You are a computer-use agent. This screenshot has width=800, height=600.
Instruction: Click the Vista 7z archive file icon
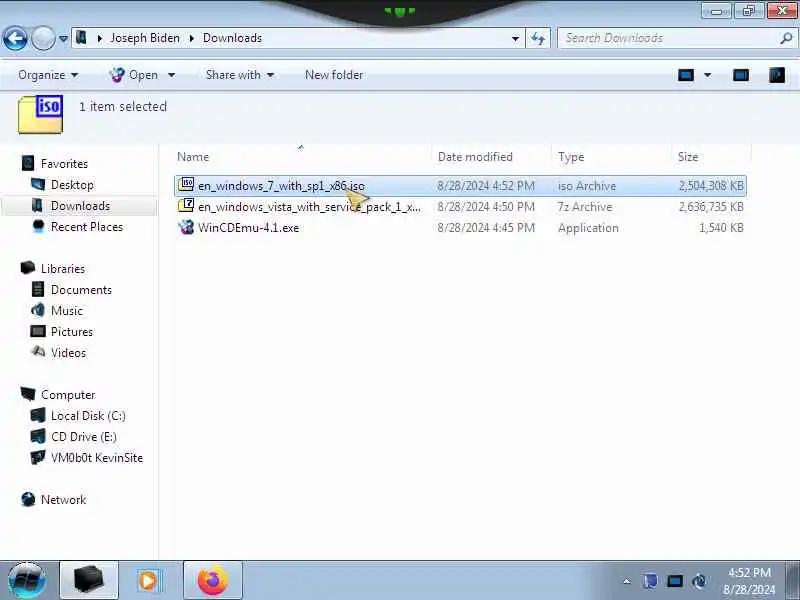click(186, 206)
